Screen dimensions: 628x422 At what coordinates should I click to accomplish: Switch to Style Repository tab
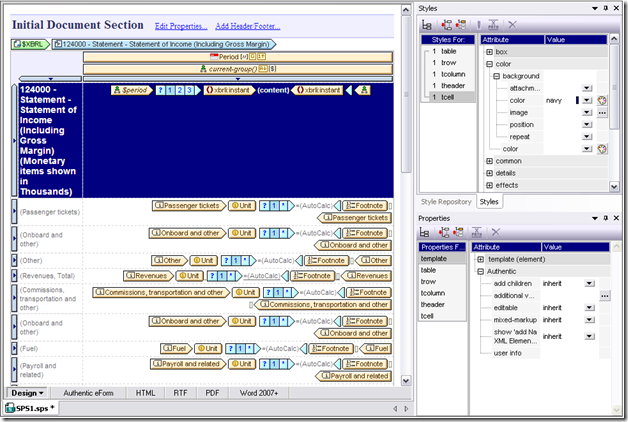coord(446,202)
